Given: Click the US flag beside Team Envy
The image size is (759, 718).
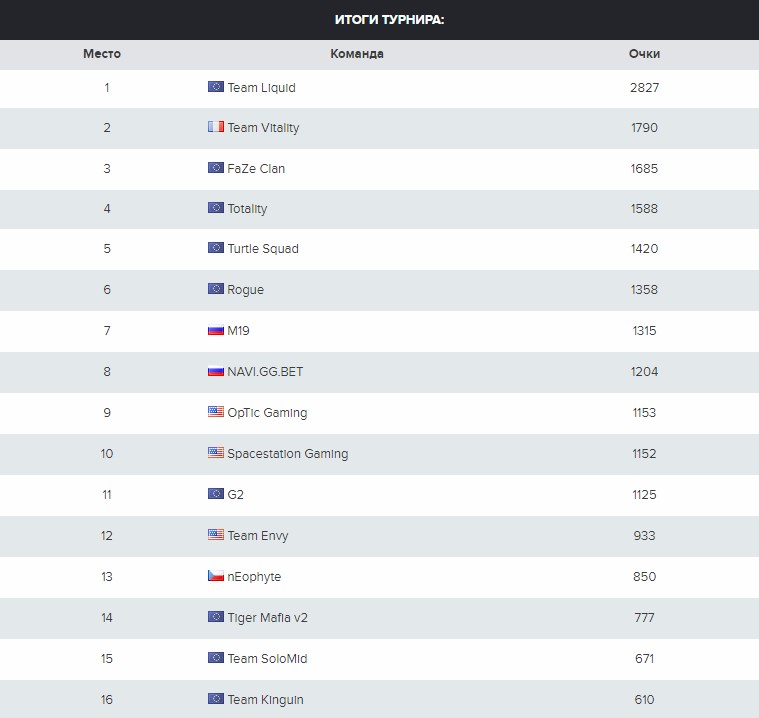Looking at the screenshot, I should 216,535.
